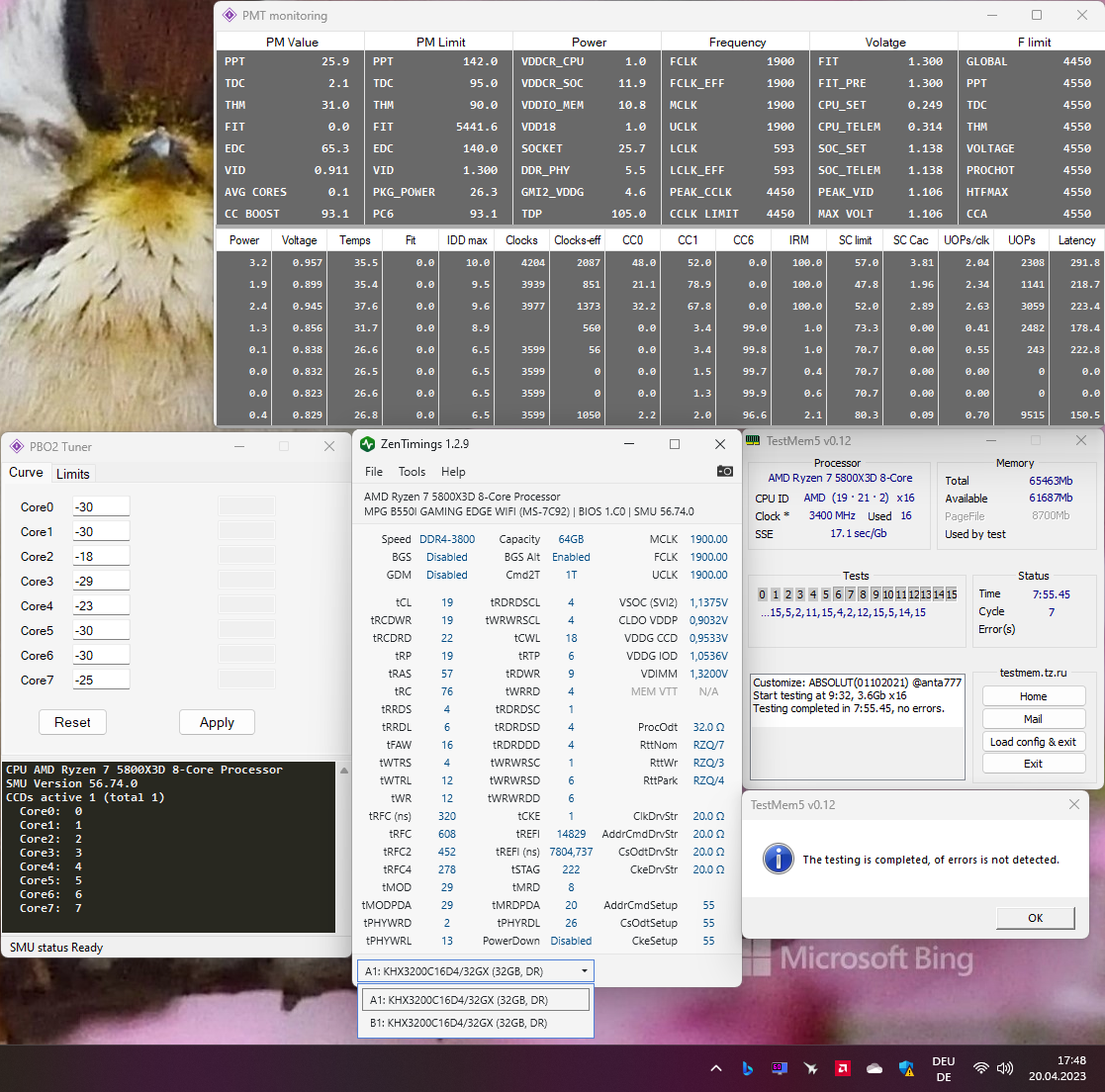Open the File menu in ZenTimings
This screenshot has height=1092, width=1105.
point(374,472)
